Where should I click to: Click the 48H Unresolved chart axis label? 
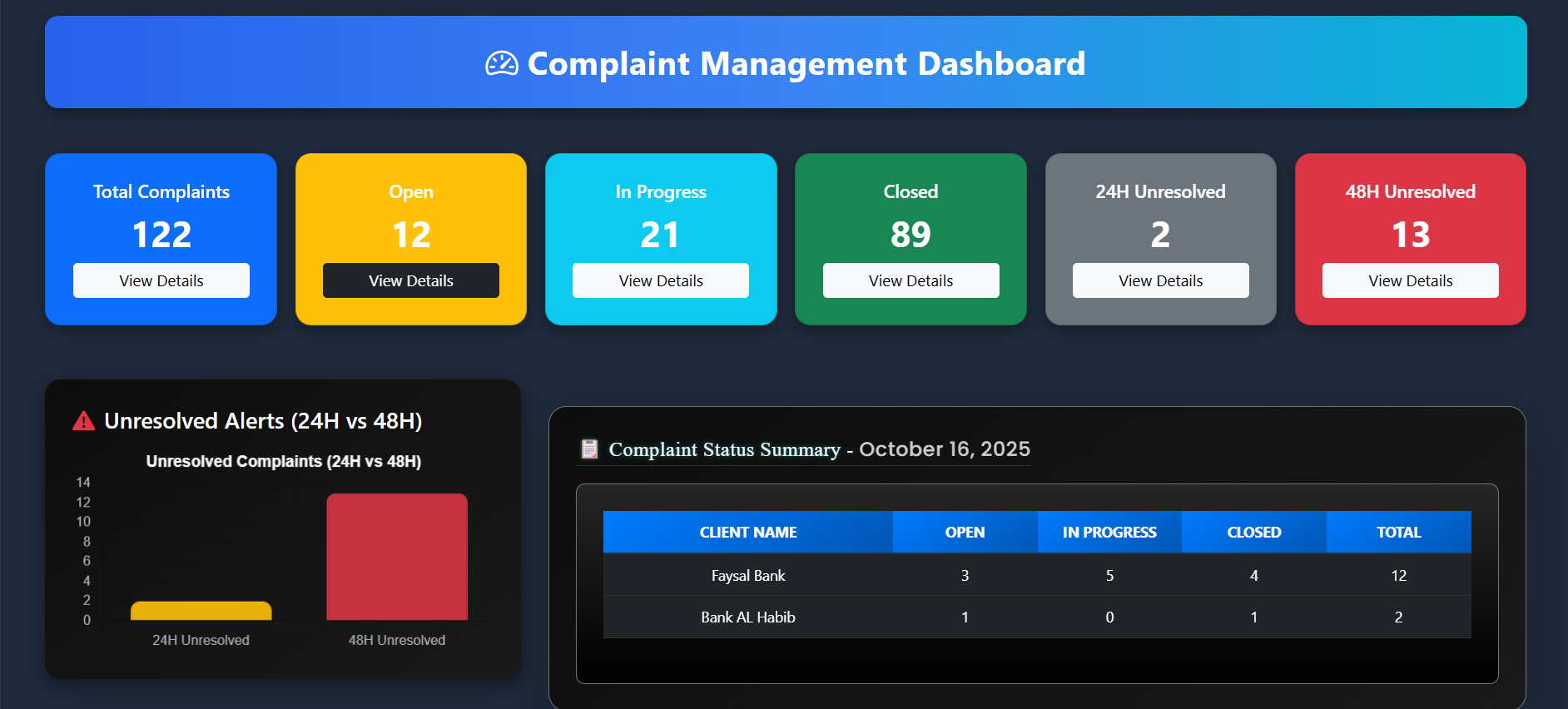[x=397, y=640]
